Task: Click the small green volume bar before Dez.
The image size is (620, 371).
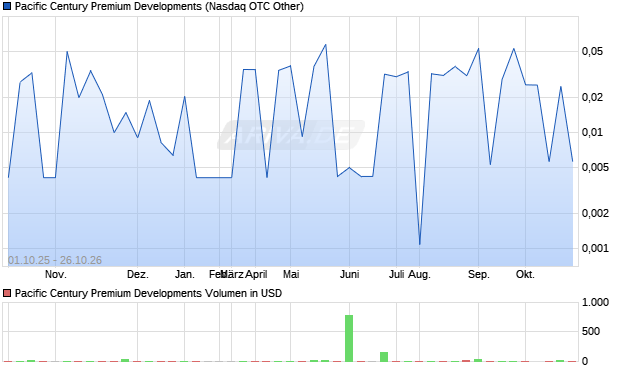Action: pos(125,360)
